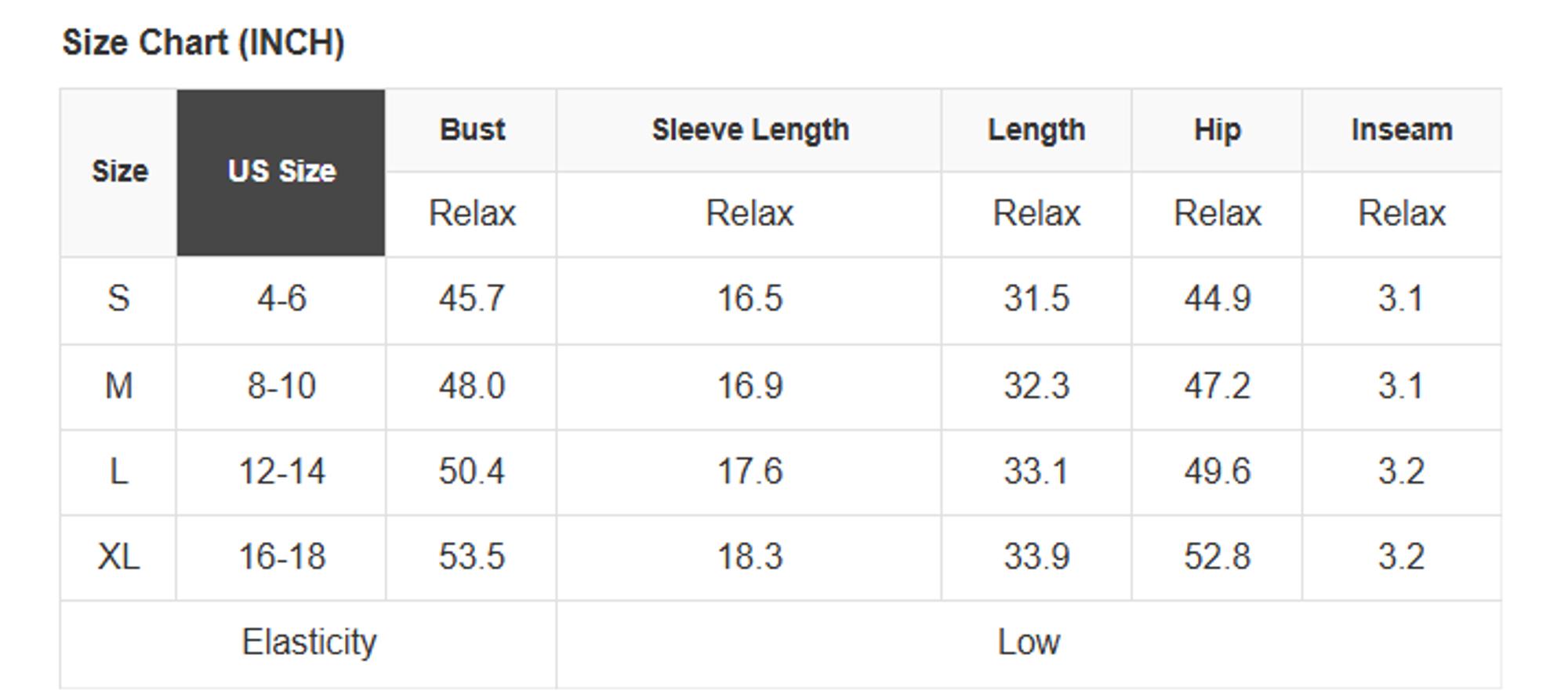1568x698 pixels.
Task: Click the Hip column header
Action: click(x=1217, y=130)
